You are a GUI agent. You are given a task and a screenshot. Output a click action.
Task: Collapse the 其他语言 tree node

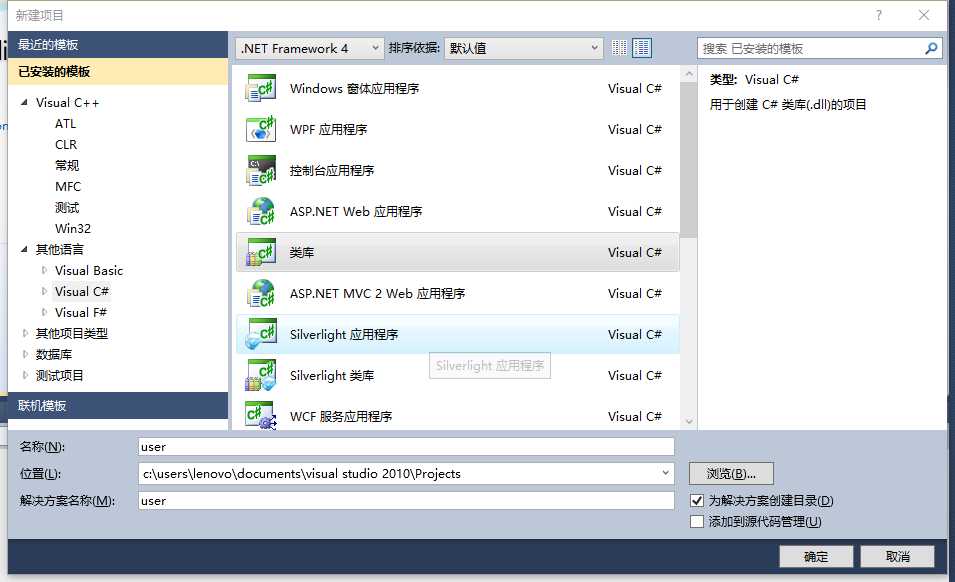(24, 249)
